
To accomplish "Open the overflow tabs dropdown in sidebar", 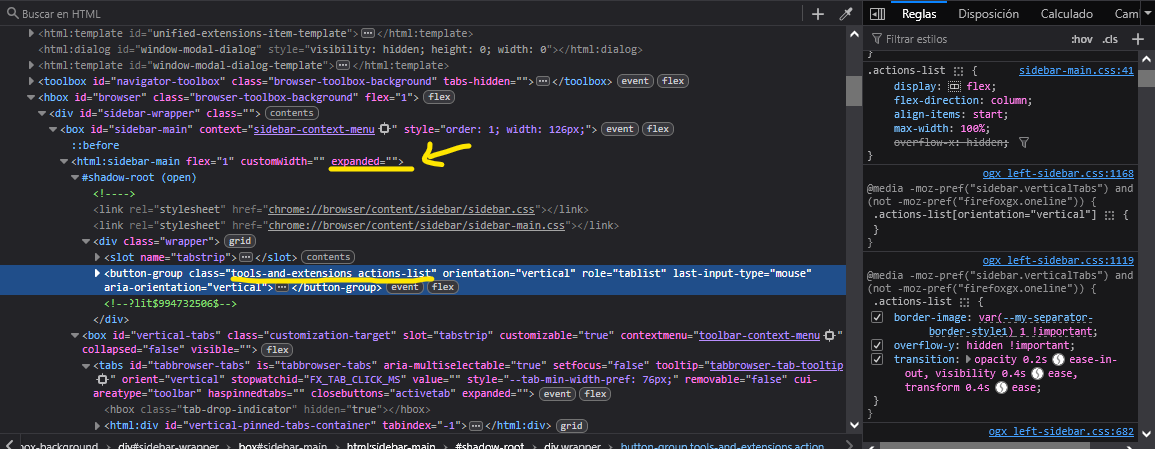I will (x=1147, y=14).
